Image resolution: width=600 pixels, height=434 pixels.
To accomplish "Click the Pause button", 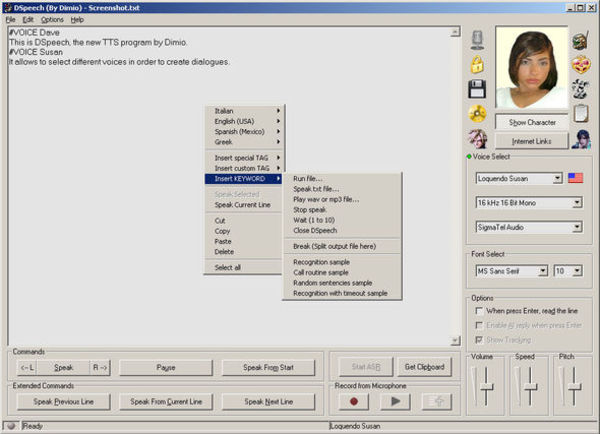I will (166, 367).
